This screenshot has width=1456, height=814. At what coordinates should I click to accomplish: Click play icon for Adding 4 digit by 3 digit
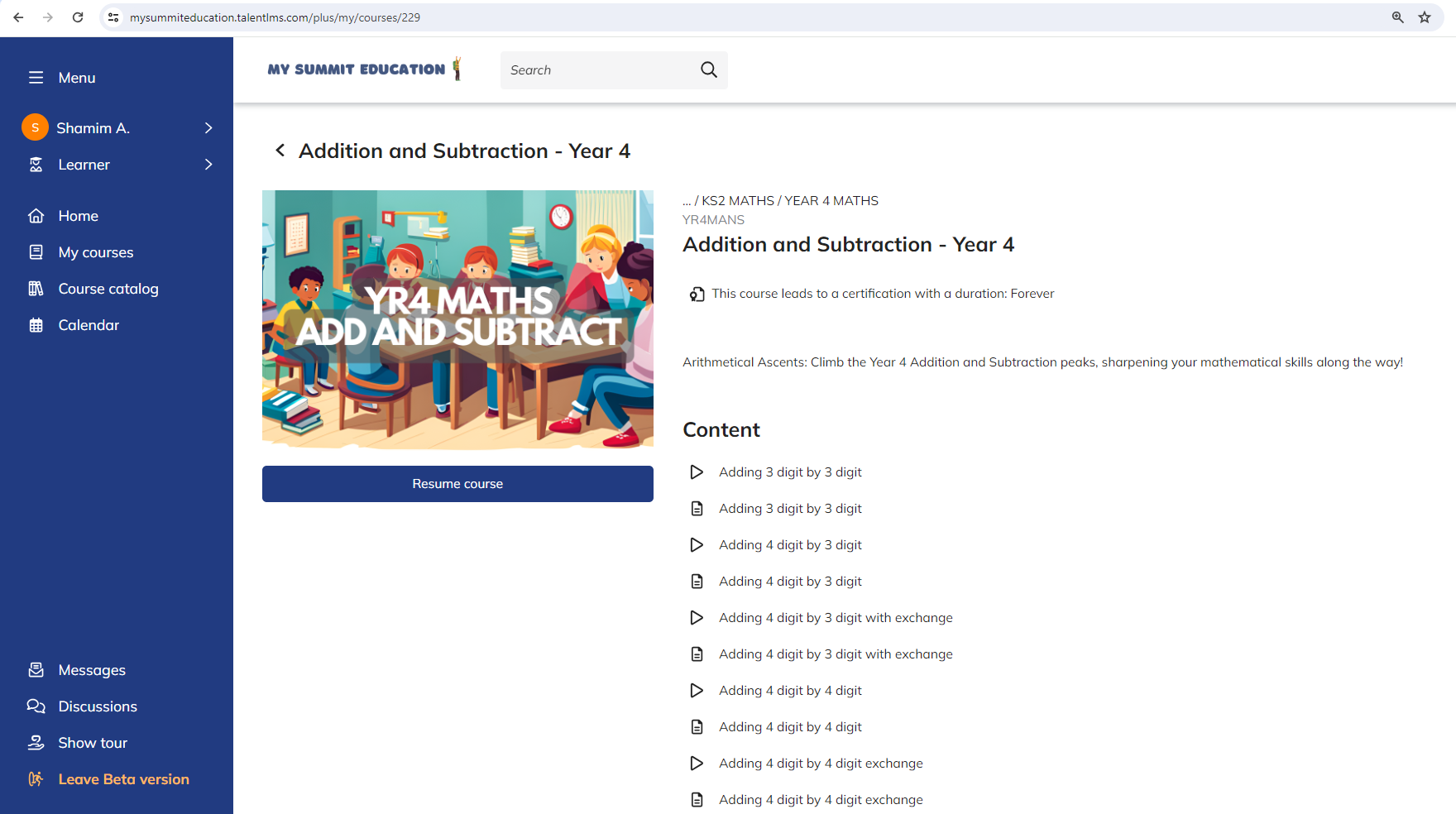point(697,545)
